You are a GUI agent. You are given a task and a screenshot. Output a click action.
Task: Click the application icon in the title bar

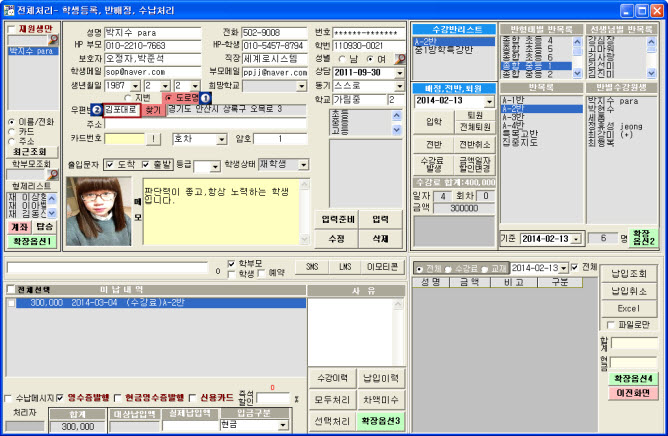(x=9, y=10)
